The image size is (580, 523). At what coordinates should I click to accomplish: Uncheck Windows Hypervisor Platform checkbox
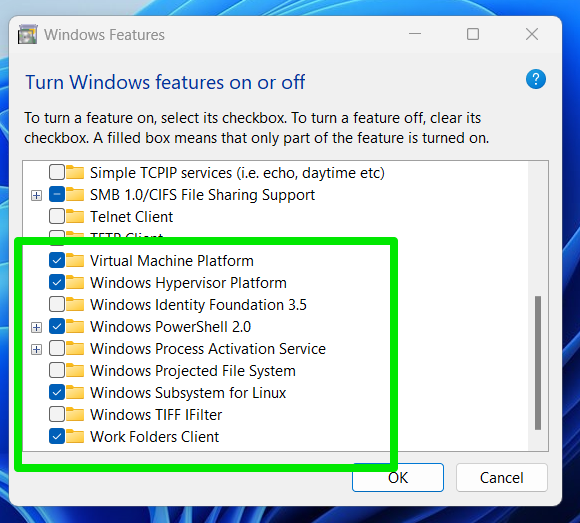57,283
